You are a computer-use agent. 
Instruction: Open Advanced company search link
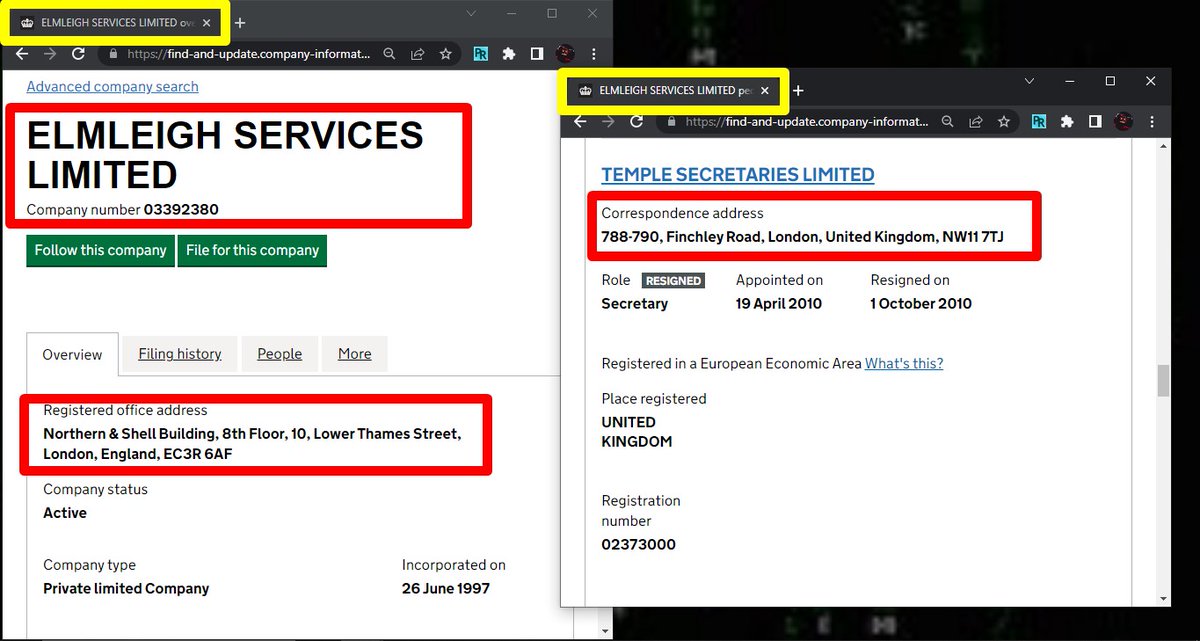tap(112, 87)
